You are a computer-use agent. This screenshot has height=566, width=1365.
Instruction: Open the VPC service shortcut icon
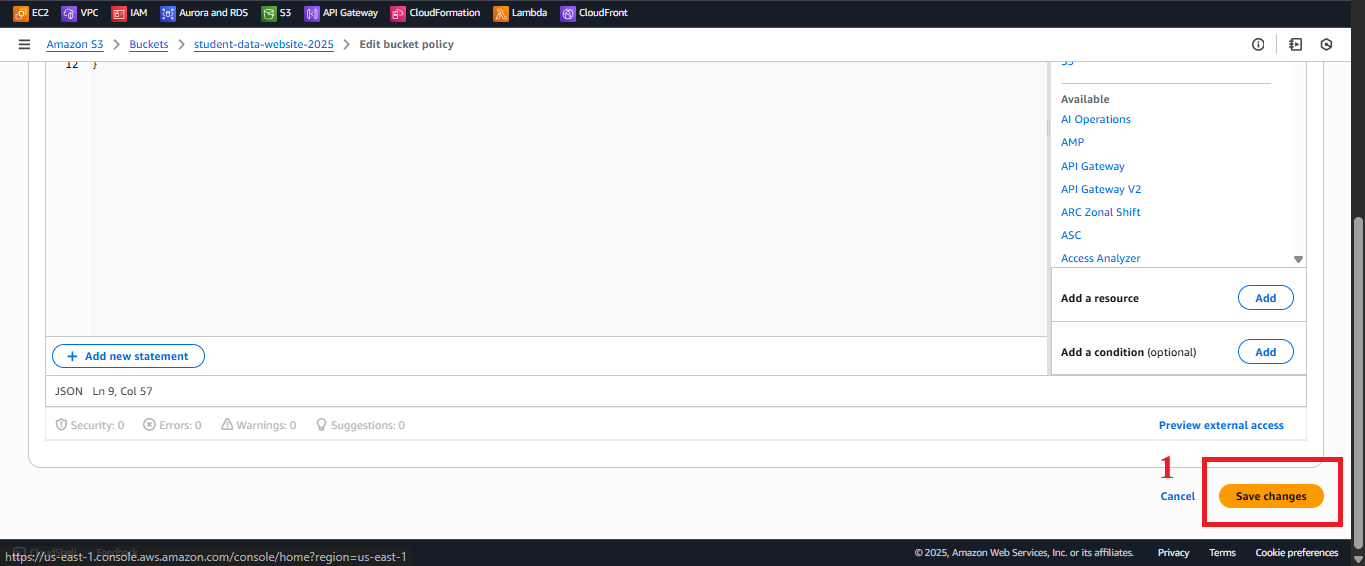coord(69,13)
